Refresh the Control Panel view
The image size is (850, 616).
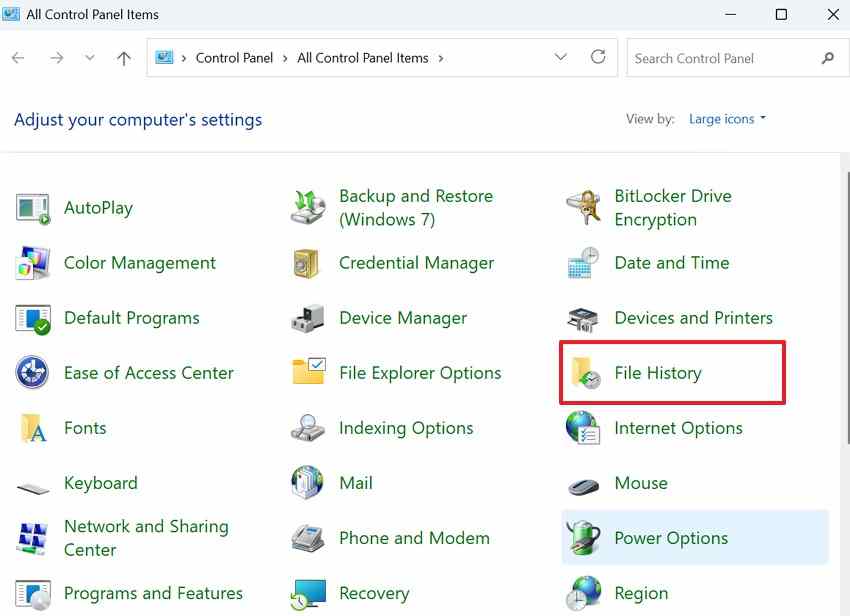598,57
